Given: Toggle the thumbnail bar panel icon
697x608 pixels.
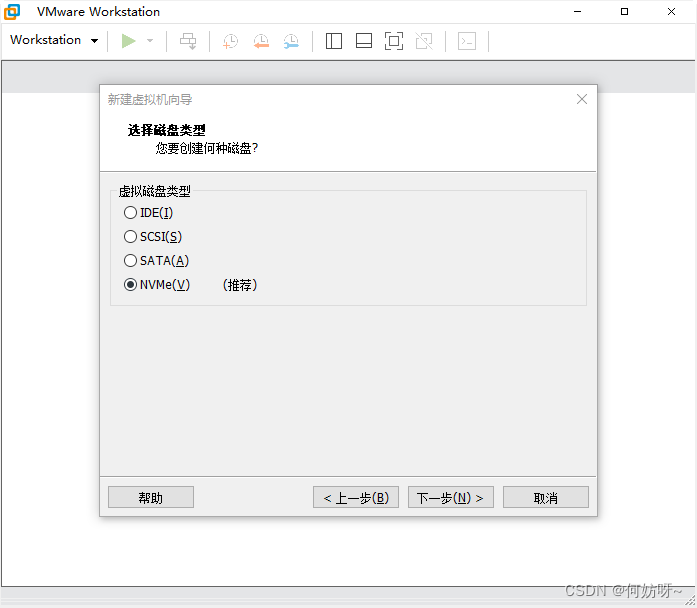Looking at the screenshot, I should [364, 41].
